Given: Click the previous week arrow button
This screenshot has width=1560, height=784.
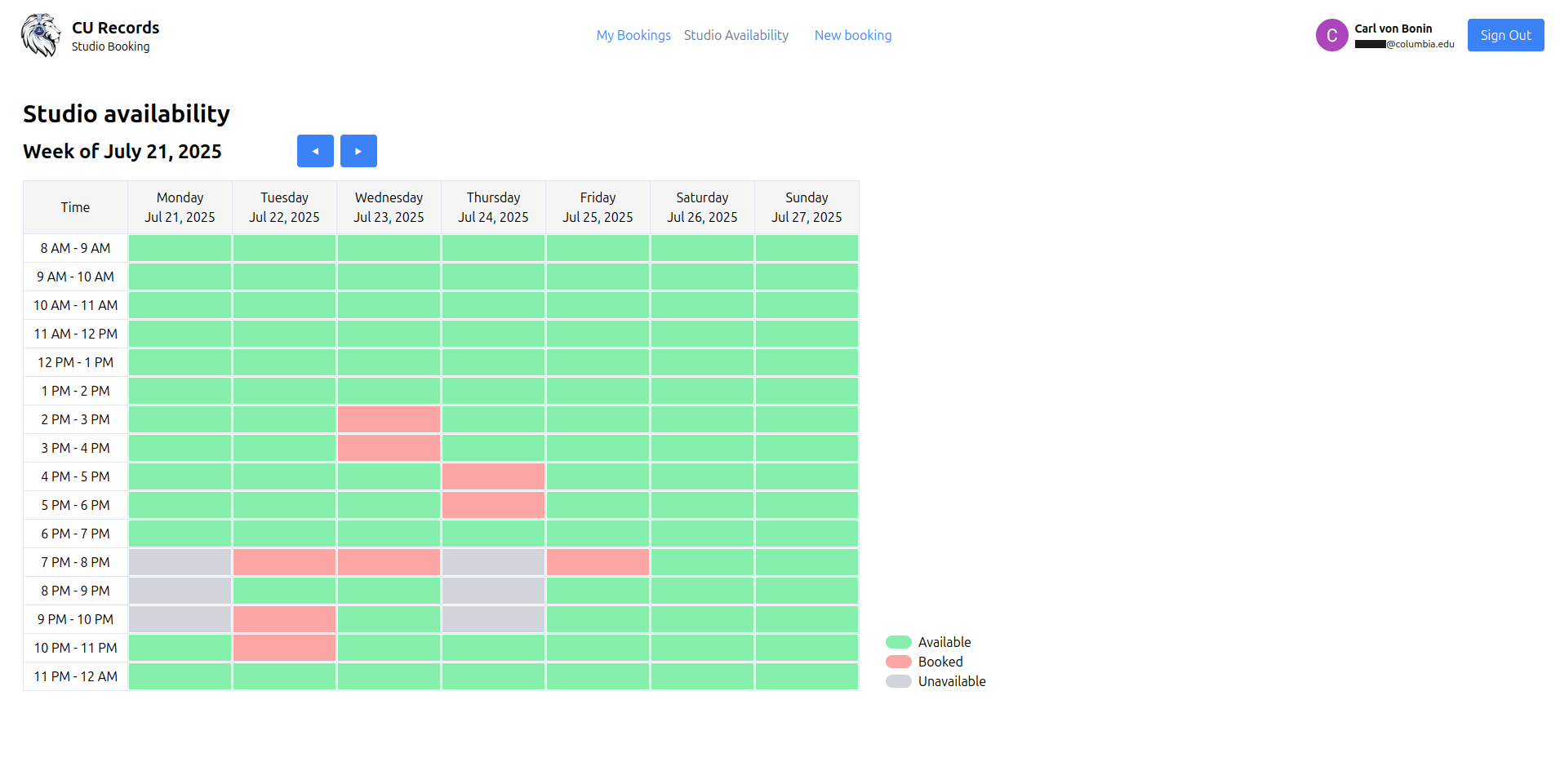Looking at the screenshot, I should point(315,151).
